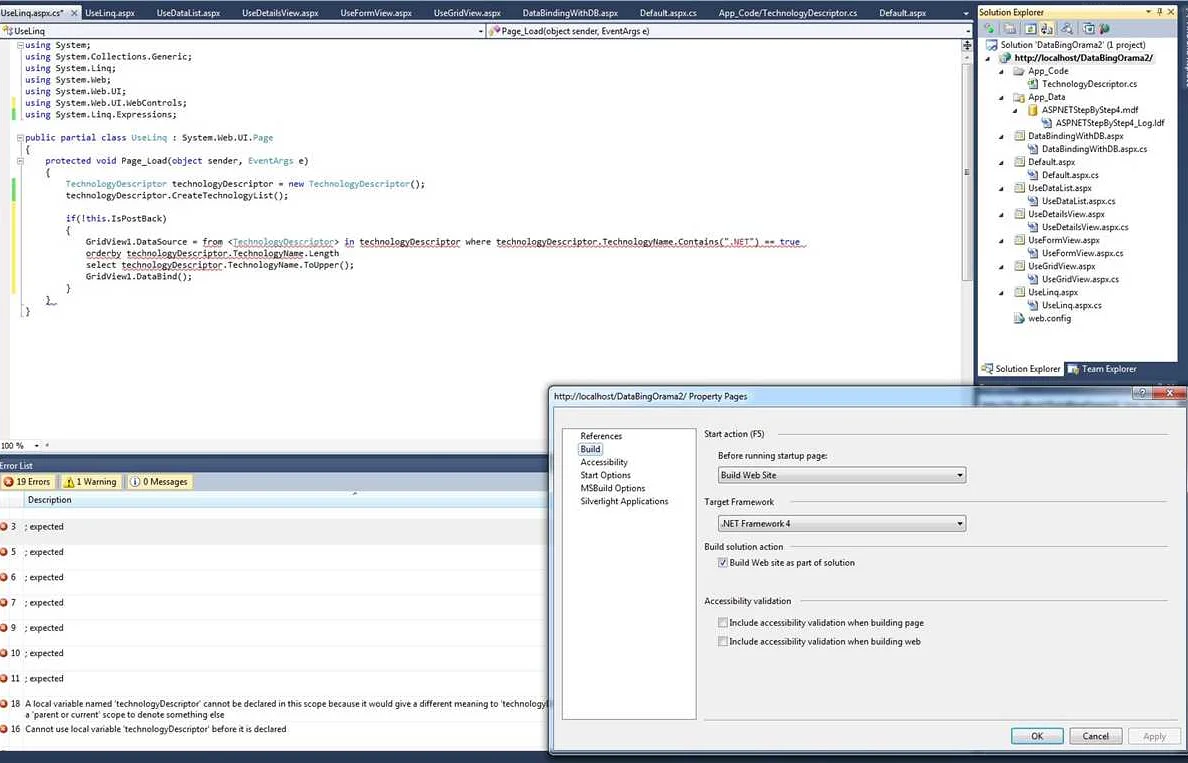Click Apply in Property Pages dialog
The height and width of the screenshot is (763, 1188).
point(1154,736)
